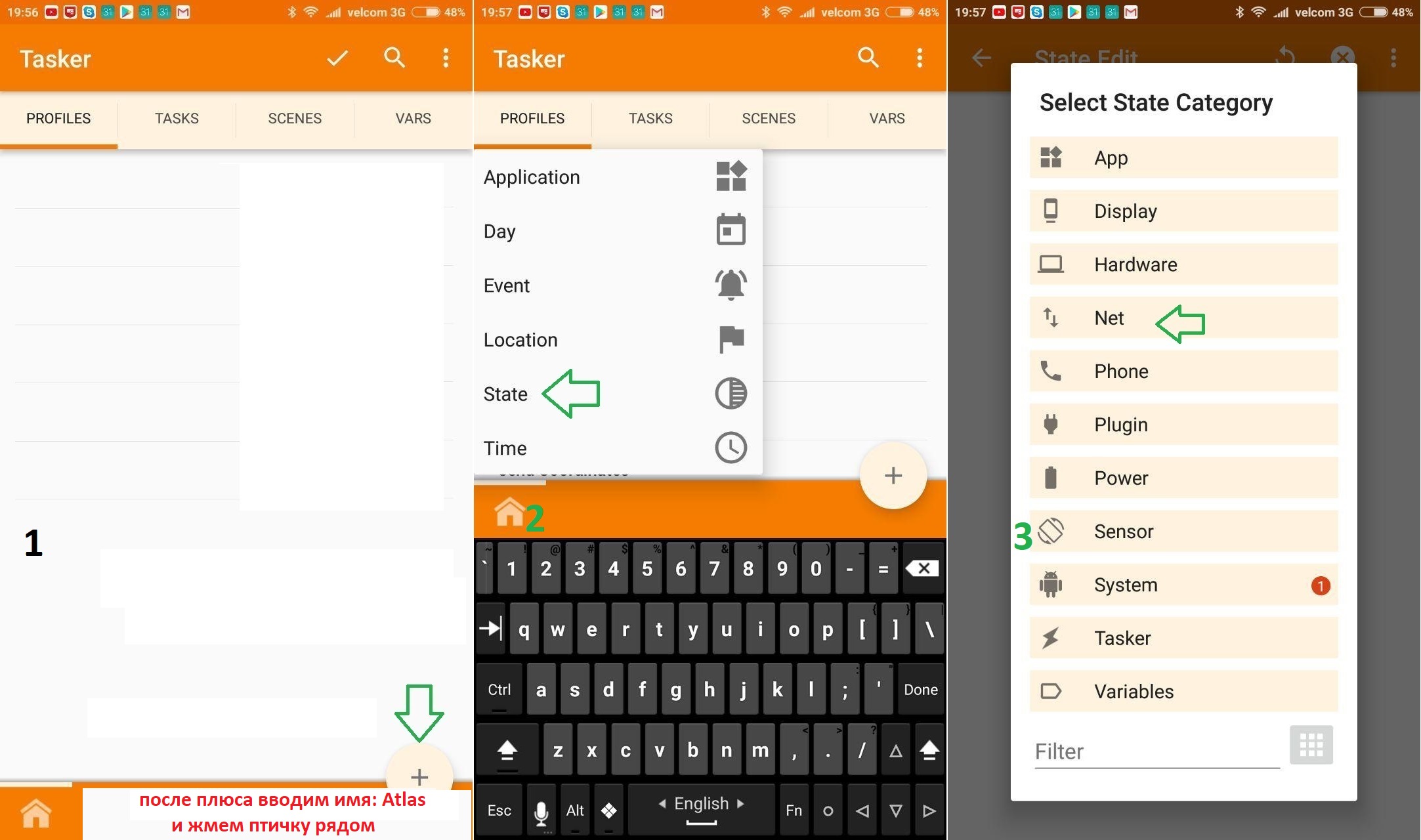
Task: Tap the right arrow key on the keyboard
Action: (x=929, y=810)
